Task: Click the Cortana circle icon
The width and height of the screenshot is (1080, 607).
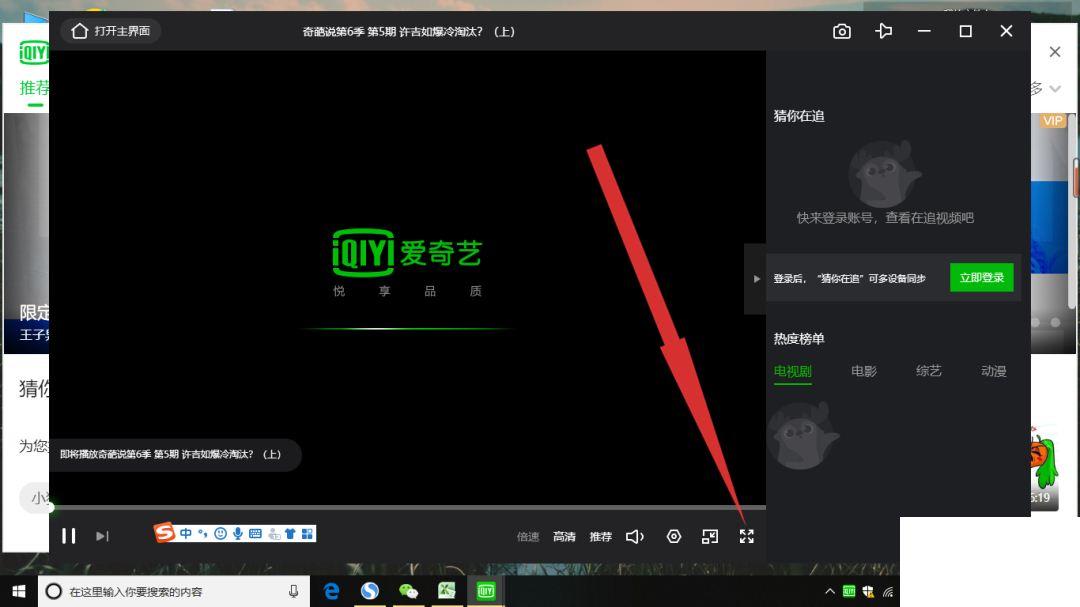Action: tap(53, 591)
